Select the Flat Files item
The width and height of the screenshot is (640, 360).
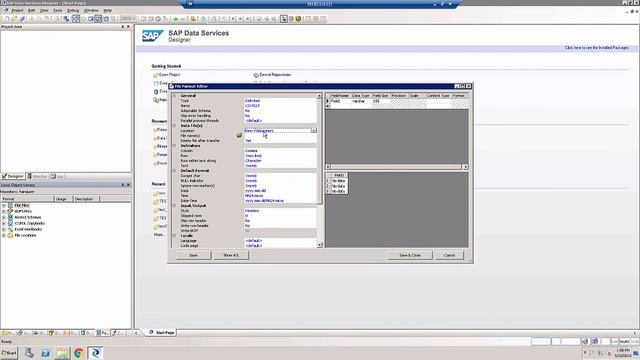[x=22, y=206]
